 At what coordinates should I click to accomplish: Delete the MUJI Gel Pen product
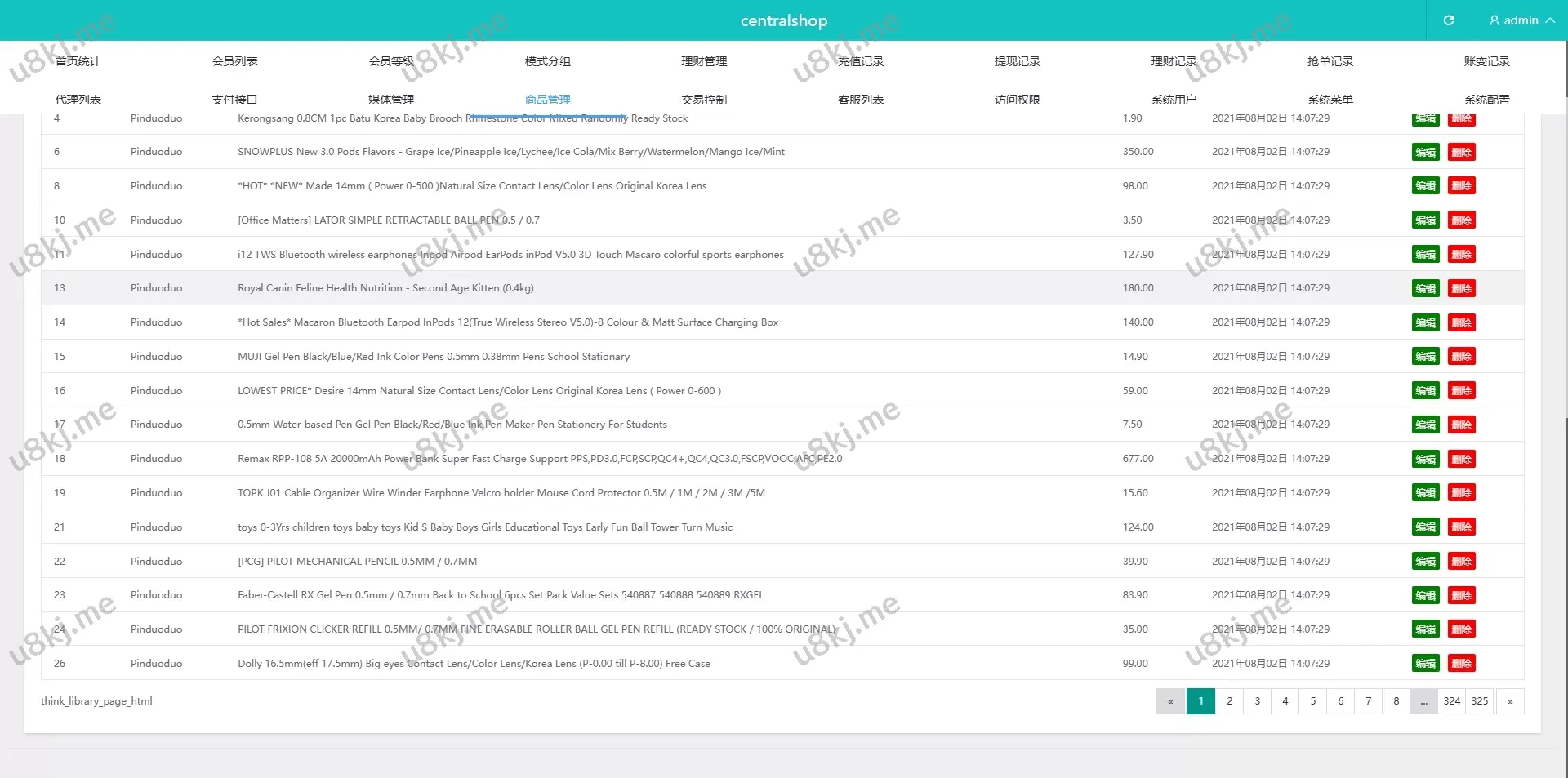point(1461,357)
